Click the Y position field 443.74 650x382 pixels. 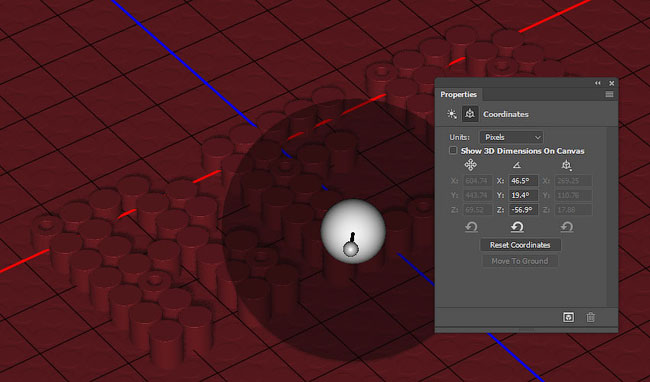click(x=477, y=195)
